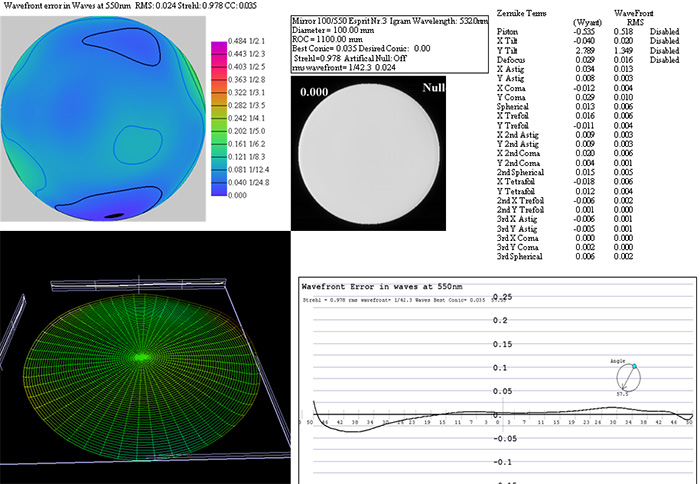Screen dimensions: 700x484
Task: Click the black spot at contour map bottom
Action: click(115, 213)
